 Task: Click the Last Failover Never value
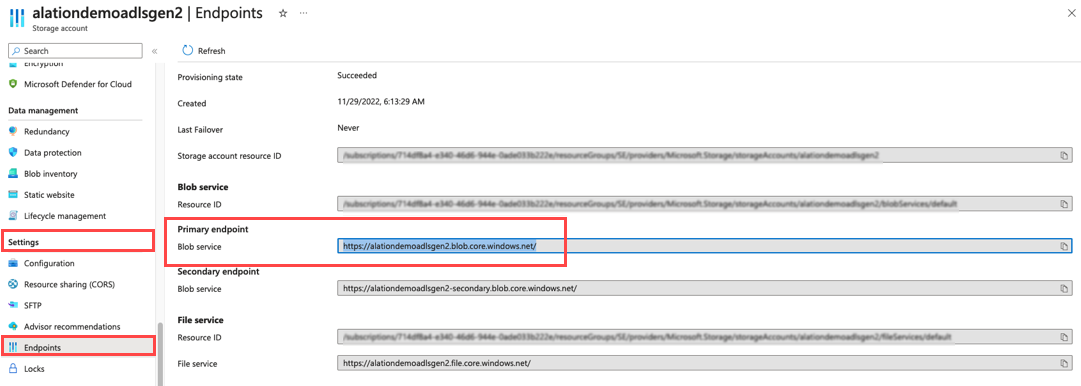click(x=347, y=128)
